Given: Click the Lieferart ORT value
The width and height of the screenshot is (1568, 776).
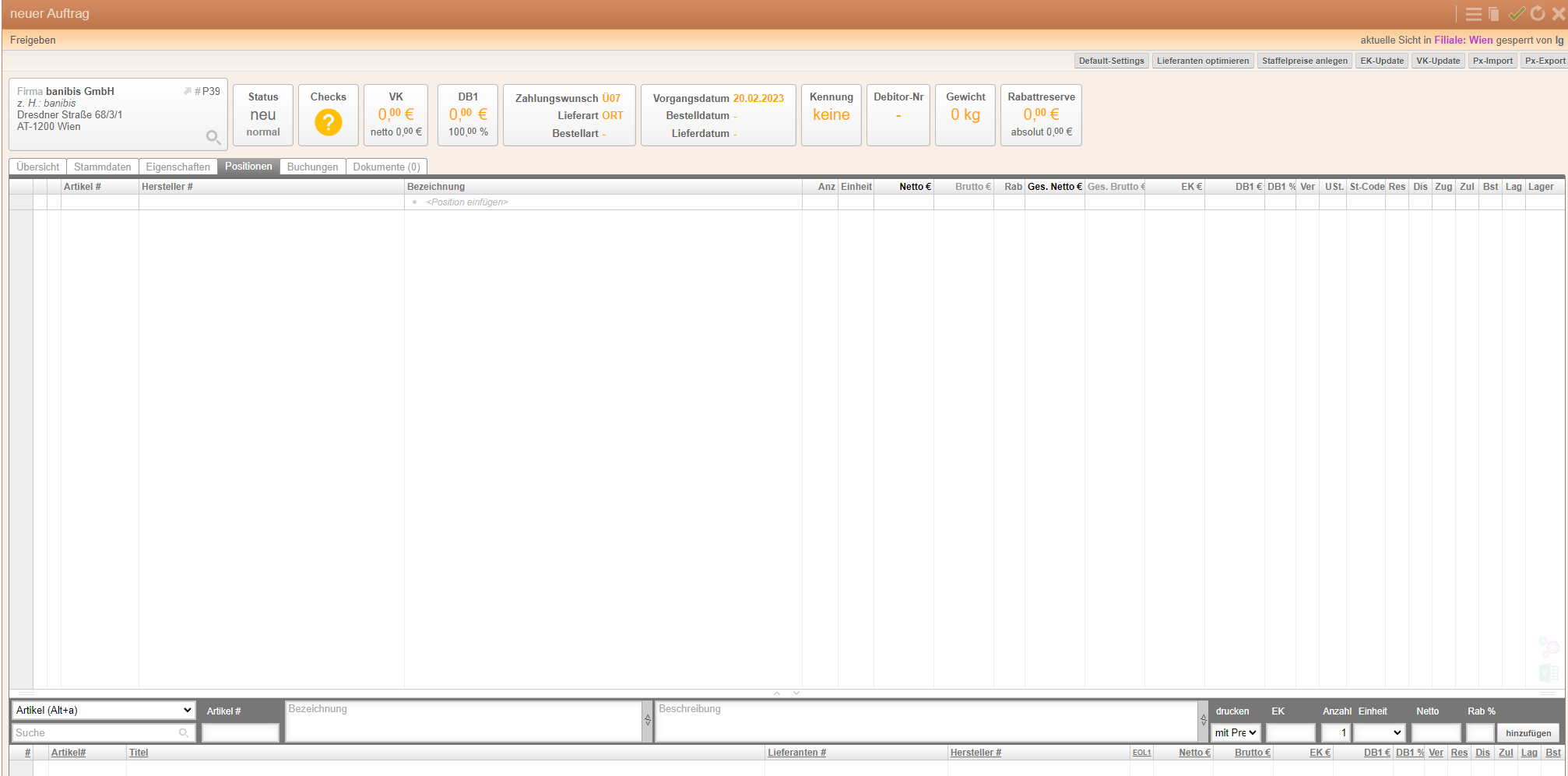Looking at the screenshot, I should point(612,115).
